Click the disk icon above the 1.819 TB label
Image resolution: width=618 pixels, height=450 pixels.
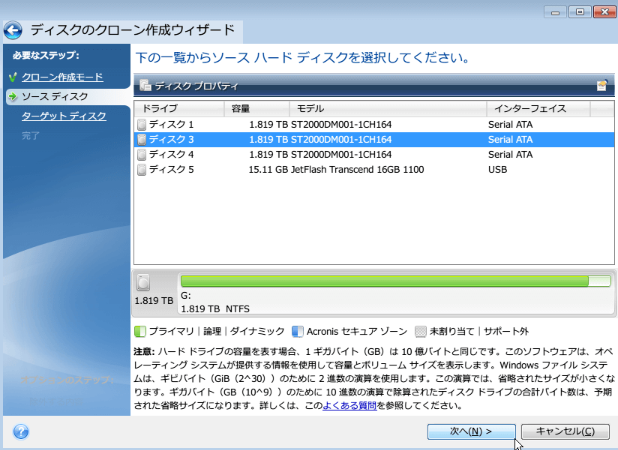tap(143, 283)
